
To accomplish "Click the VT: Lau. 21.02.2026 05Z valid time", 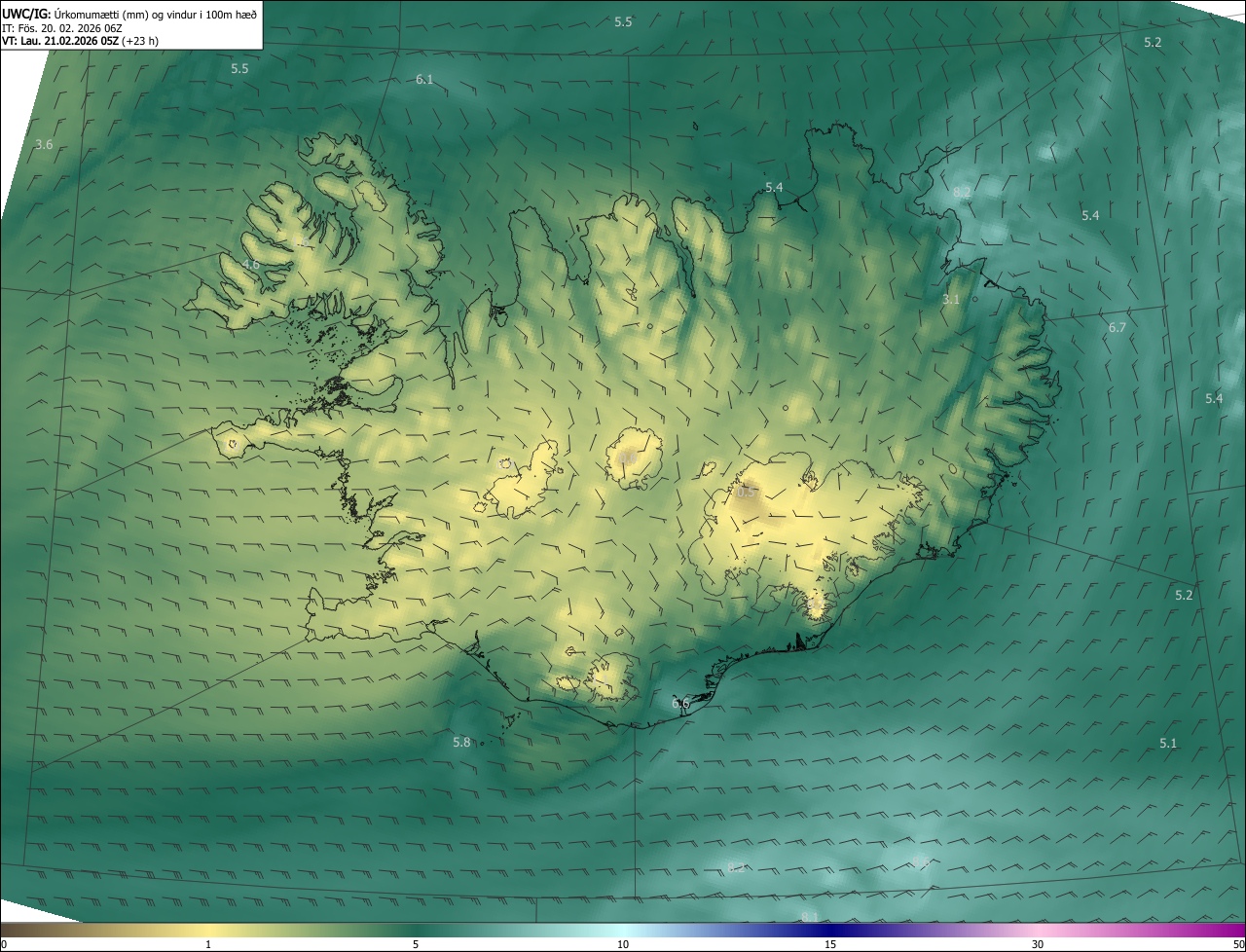I will [x=80, y=41].
